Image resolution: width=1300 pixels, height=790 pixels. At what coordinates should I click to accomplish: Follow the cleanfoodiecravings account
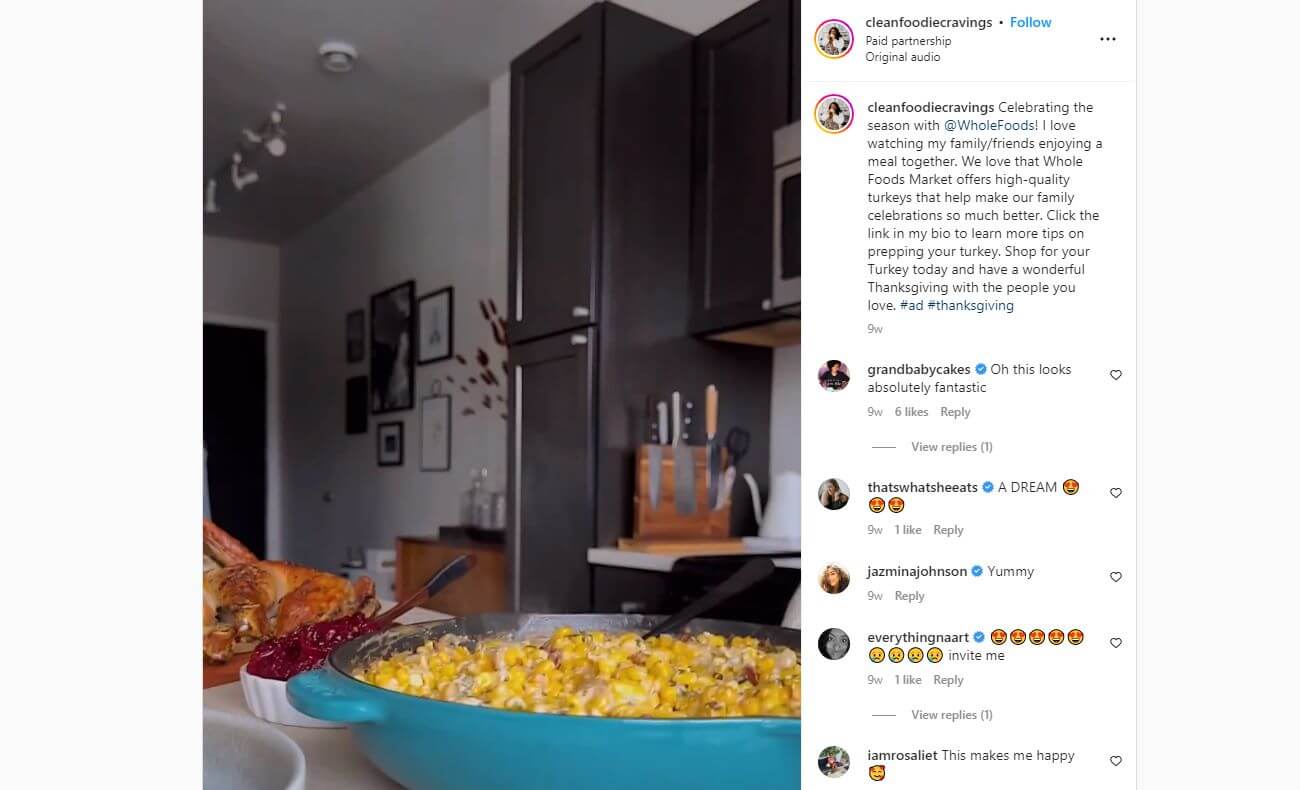coord(1030,22)
